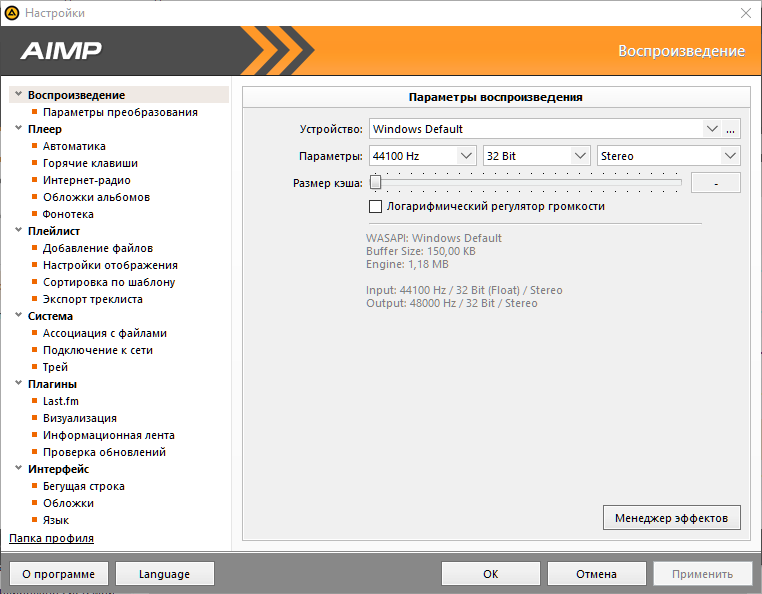Open the 32 Bit depth dropdown

click(580, 156)
